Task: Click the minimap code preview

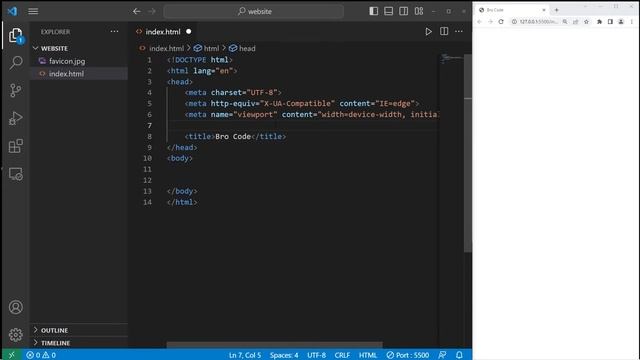Action: point(451,58)
